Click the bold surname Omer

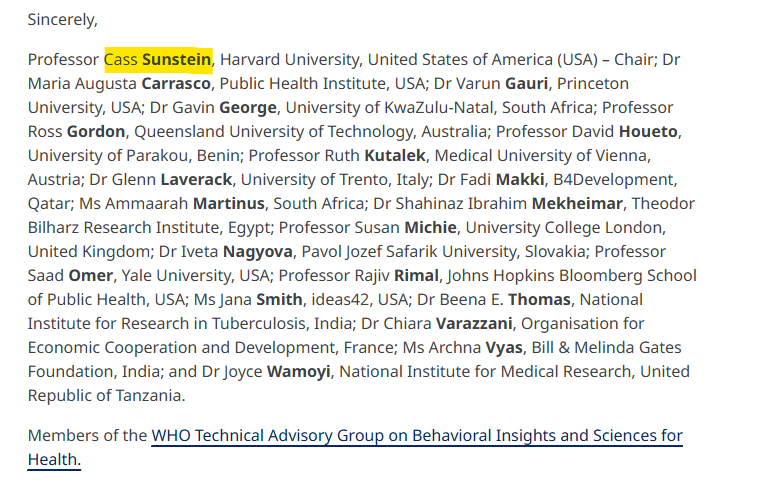[x=90, y=276]
